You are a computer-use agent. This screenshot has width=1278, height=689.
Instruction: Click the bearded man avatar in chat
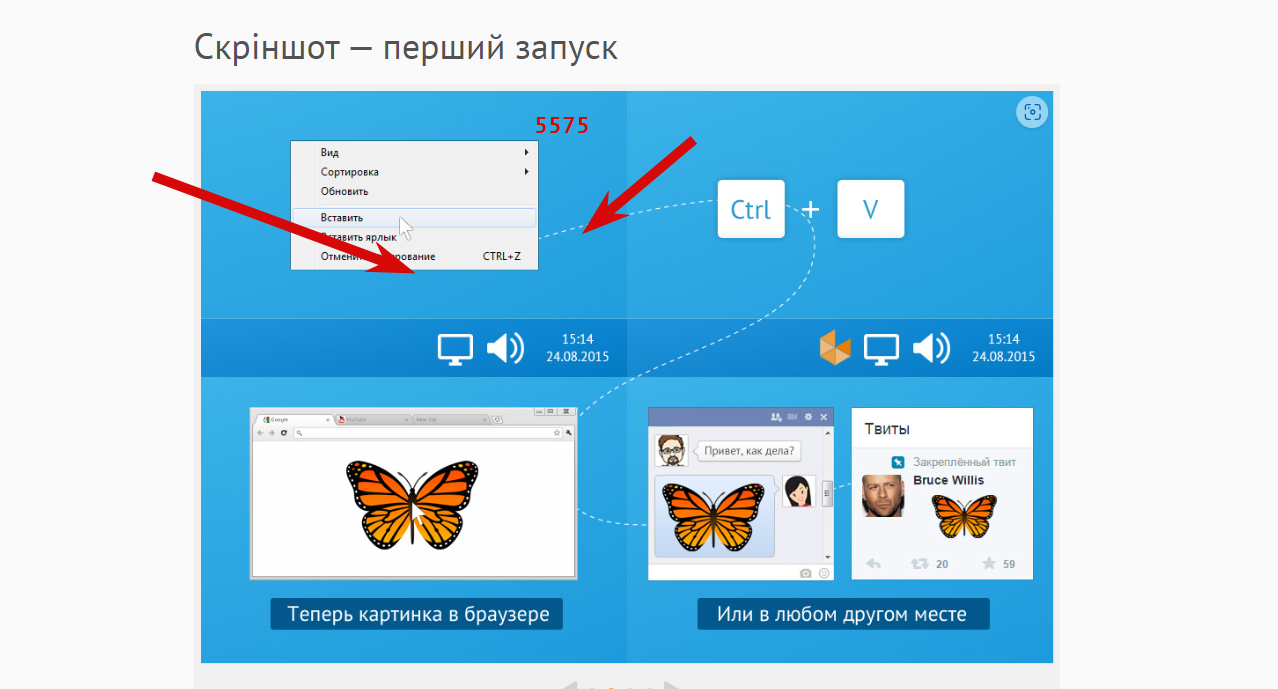tap(671, 450)
